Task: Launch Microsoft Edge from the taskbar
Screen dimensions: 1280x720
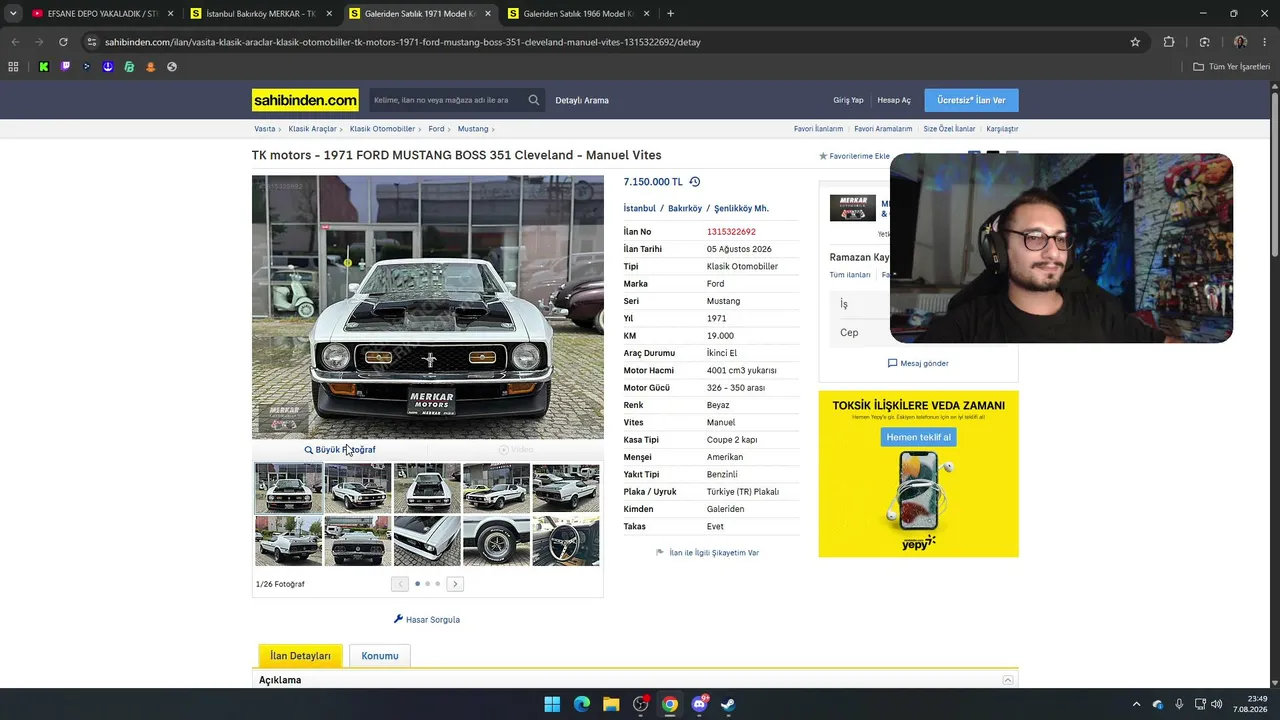Action: point(582,704)
